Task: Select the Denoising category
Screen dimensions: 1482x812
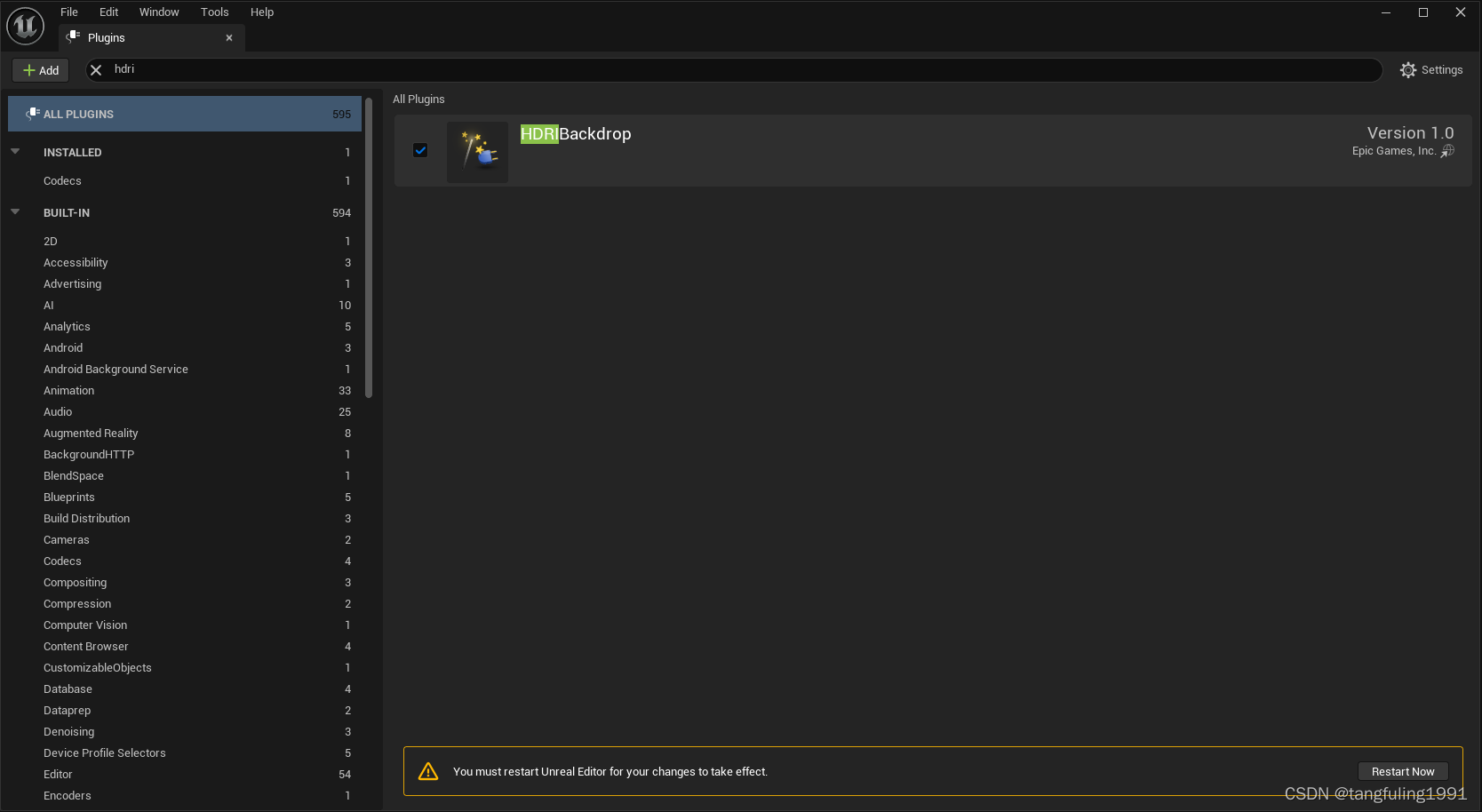Action: coord(185,731)
